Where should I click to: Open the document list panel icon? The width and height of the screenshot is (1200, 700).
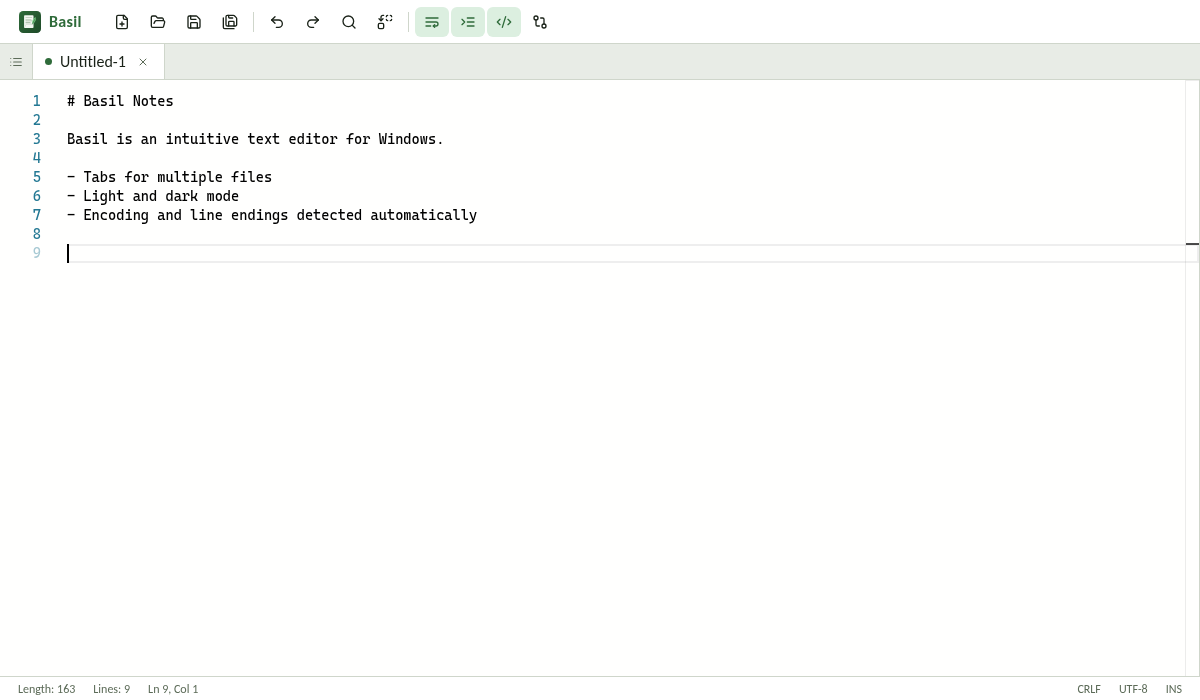click(x=16, y=62)
